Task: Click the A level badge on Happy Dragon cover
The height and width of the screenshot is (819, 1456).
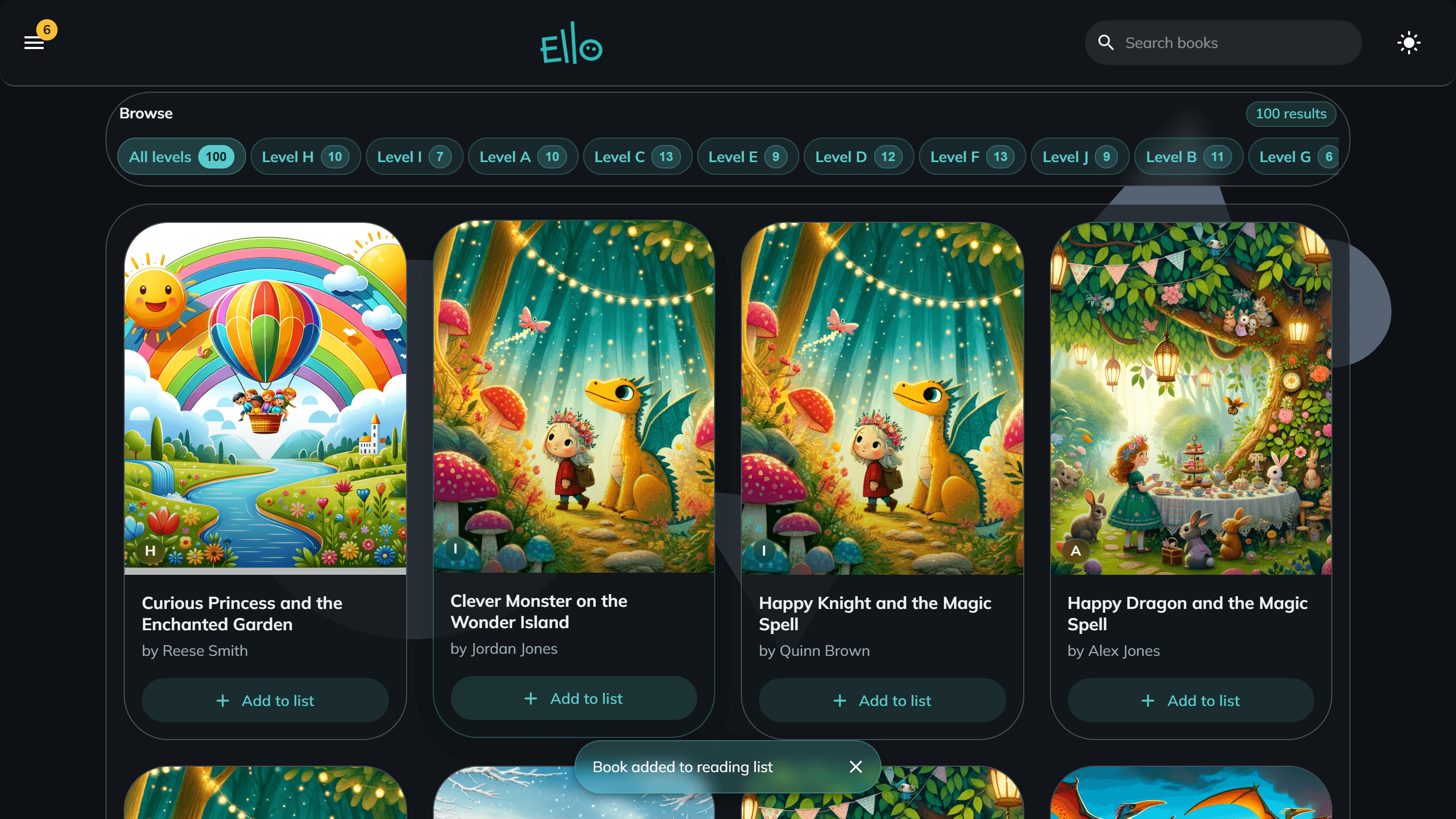Action: (1075, 550)
